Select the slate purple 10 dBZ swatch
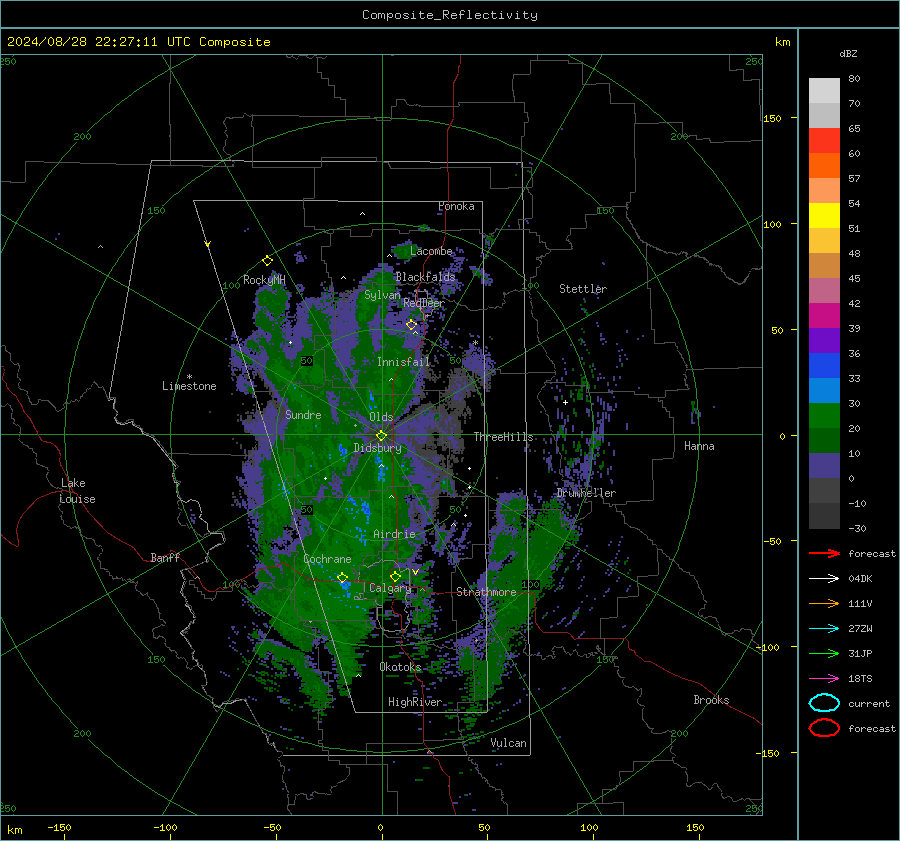Image resolution: width=900 pixels, height=841 pixels. [824, 466]
